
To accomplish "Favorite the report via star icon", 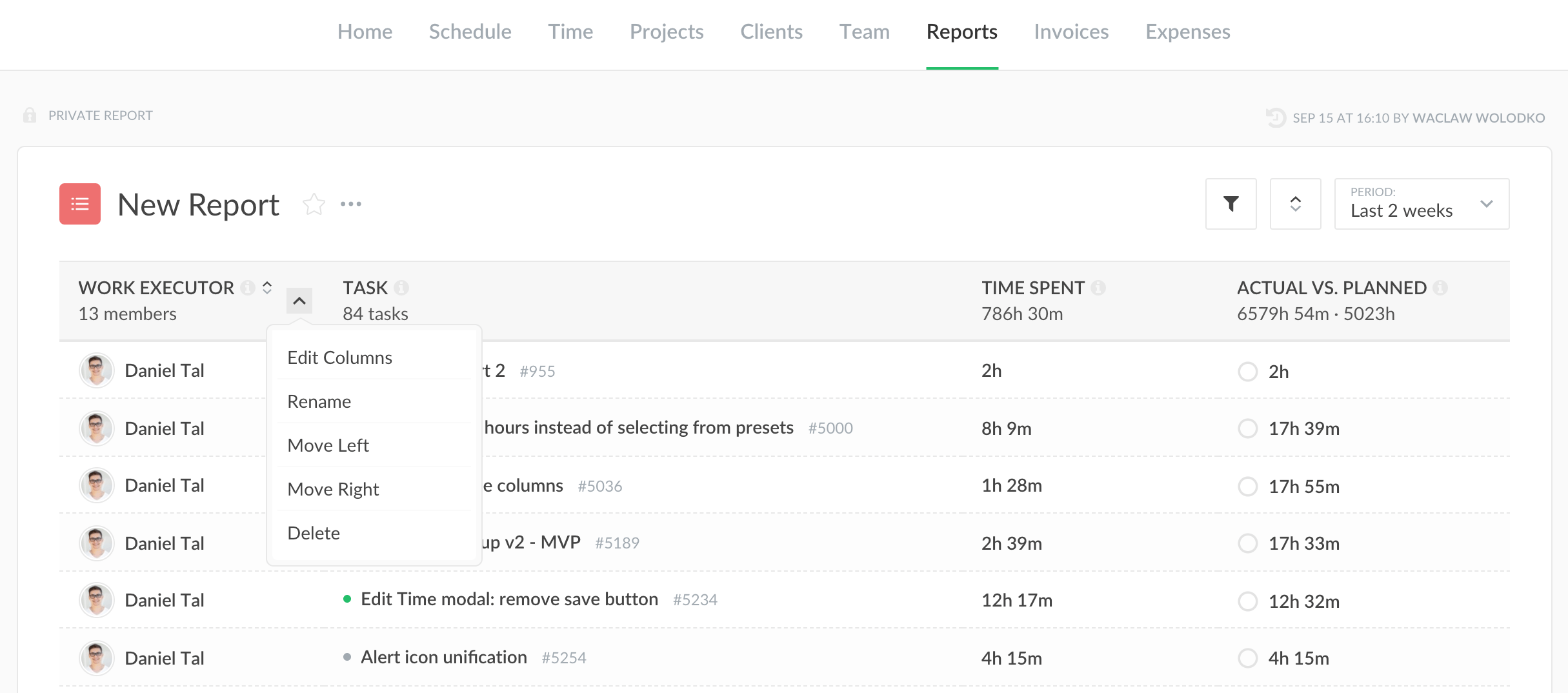I will pyautogui.click(x=314, y=203).
